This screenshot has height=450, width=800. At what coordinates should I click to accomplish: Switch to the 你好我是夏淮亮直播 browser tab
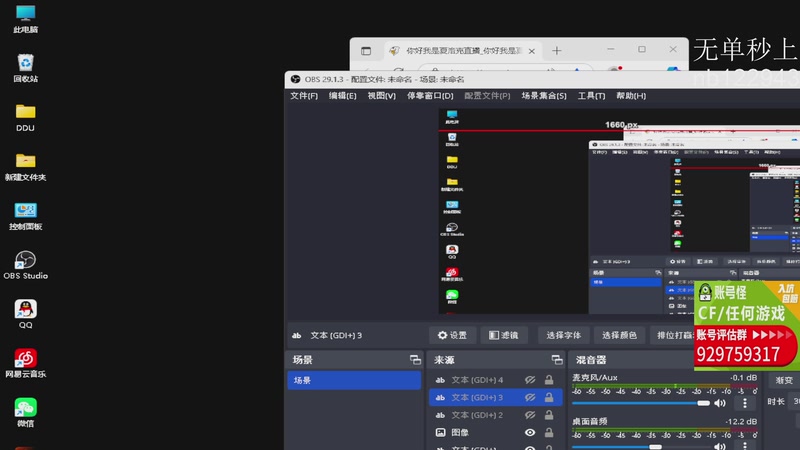[462, 51]
